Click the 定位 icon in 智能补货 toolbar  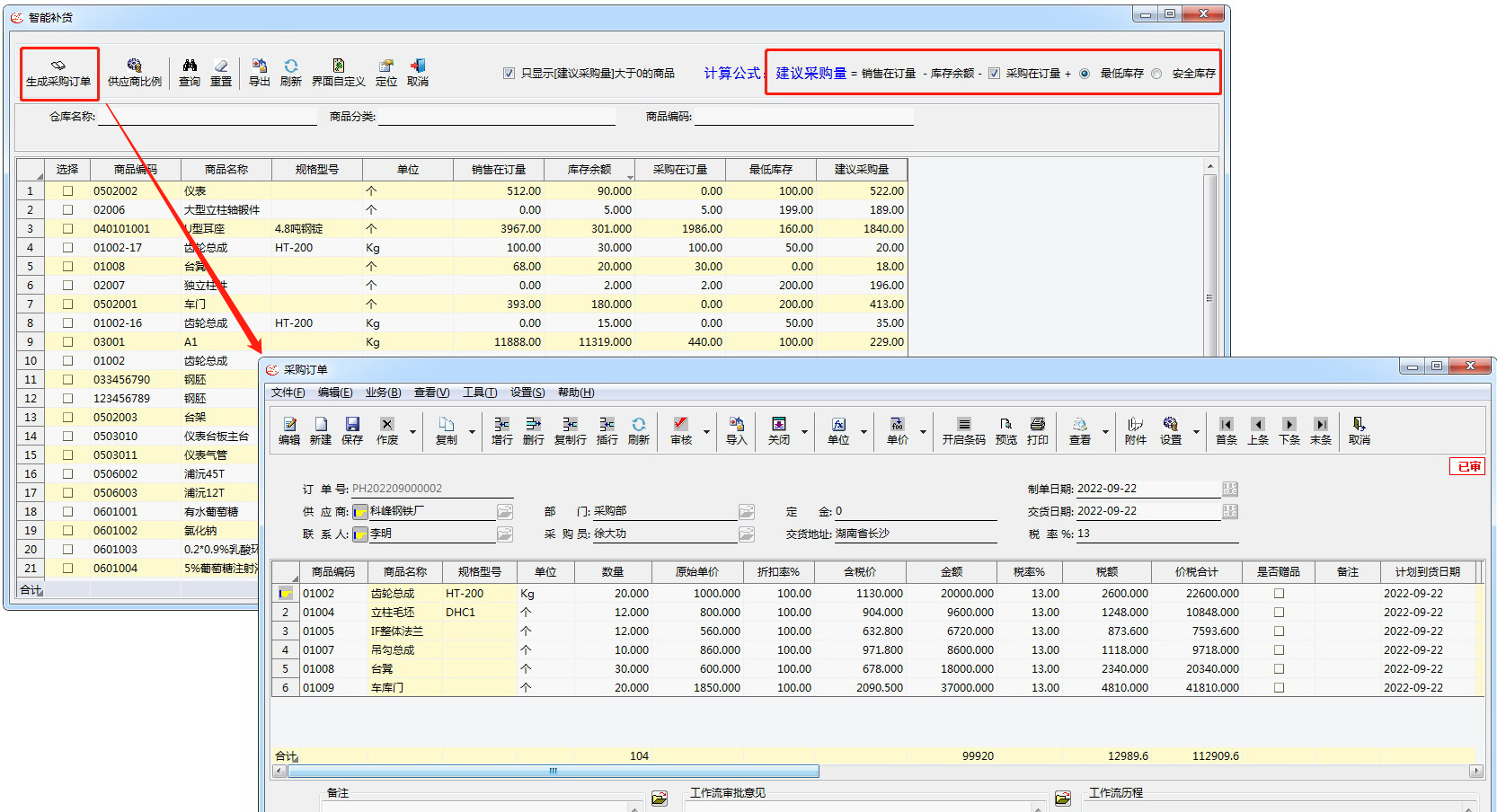click(386, 73)
